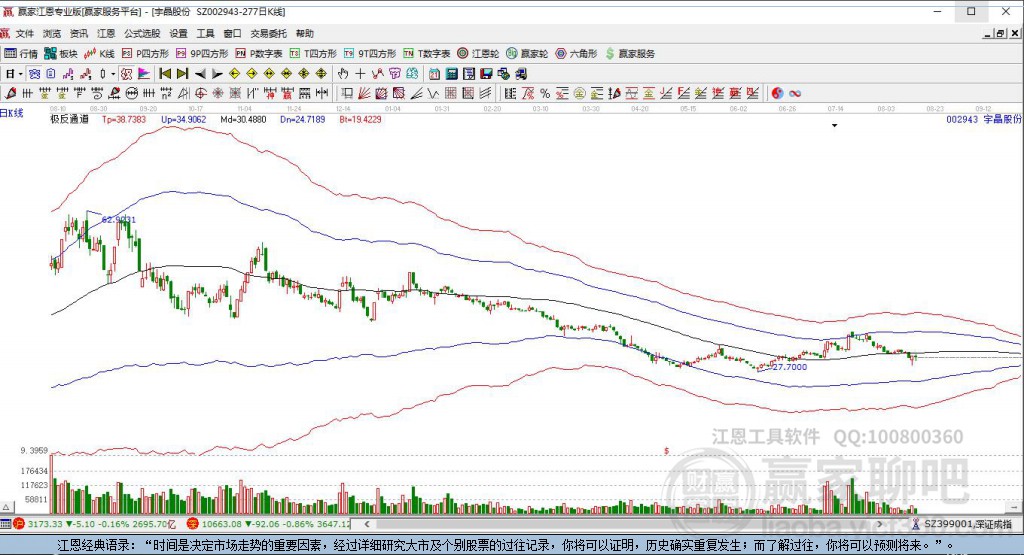Open the T数字表 table
The height and width of the screenshot is (555, 1024).
click(x=426, y=54)
